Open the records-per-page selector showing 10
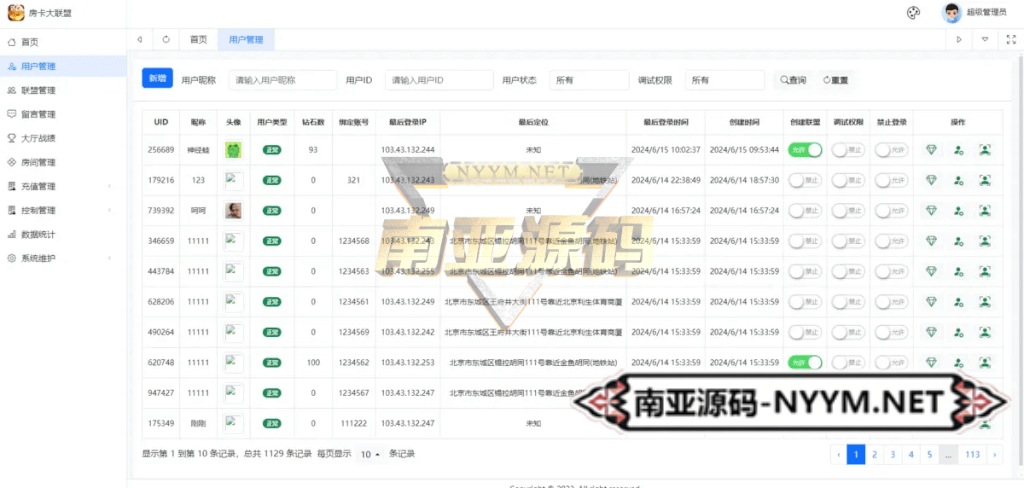 coord(369,454)
